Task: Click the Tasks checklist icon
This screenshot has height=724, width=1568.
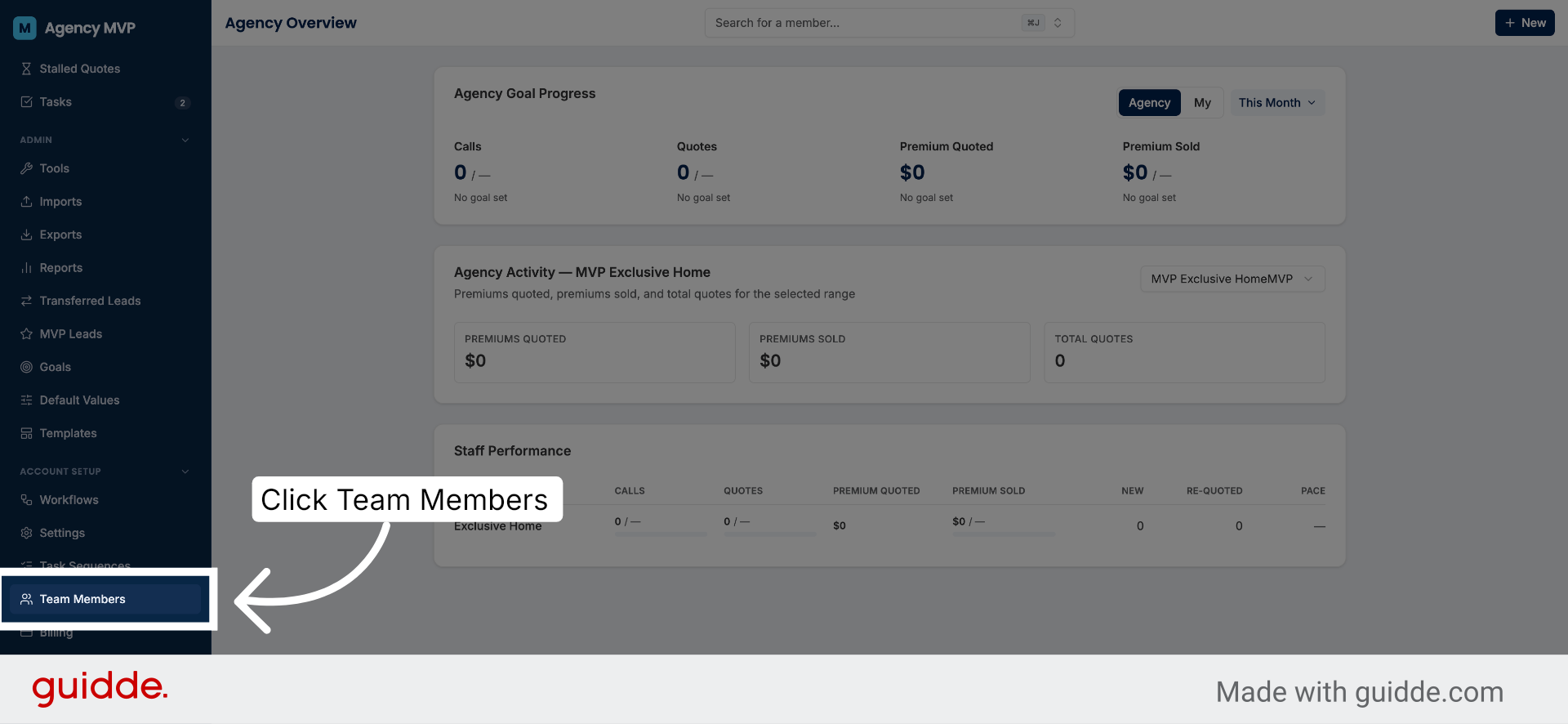Action: [26, 102]
